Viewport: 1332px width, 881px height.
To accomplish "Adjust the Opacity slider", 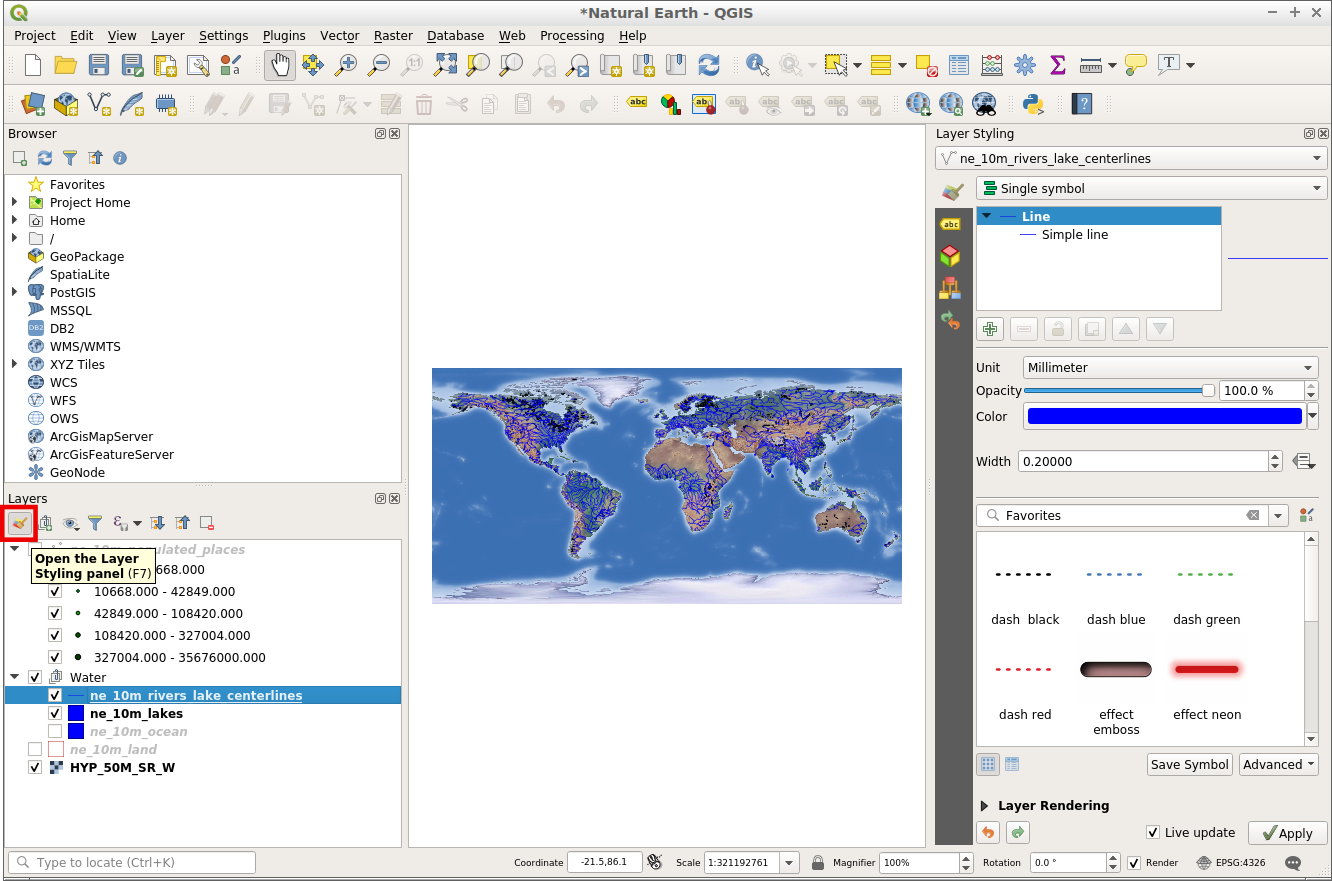I will (1120, 391).
